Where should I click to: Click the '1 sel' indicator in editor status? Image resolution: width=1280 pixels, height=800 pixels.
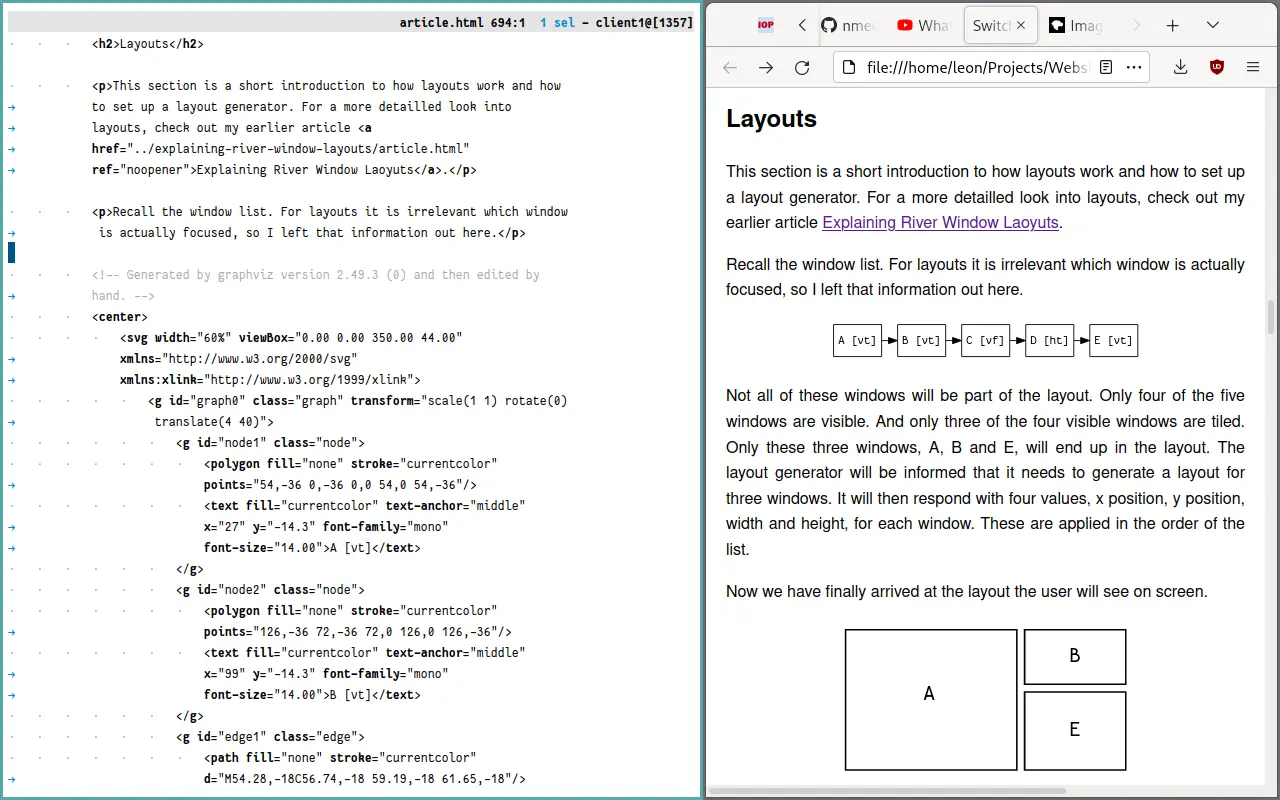click(557, 22)
